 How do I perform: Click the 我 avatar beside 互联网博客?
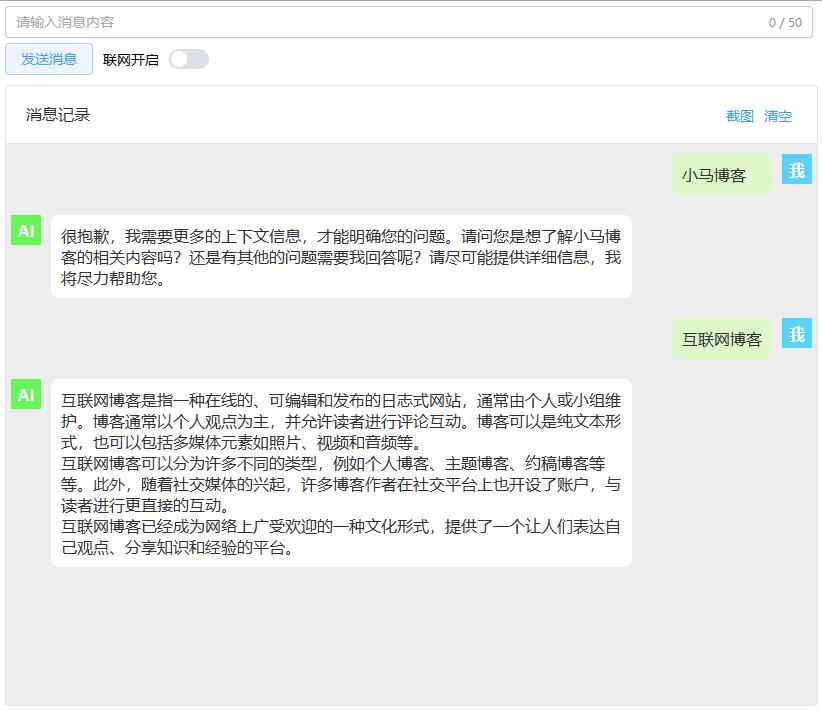[796, 334]
